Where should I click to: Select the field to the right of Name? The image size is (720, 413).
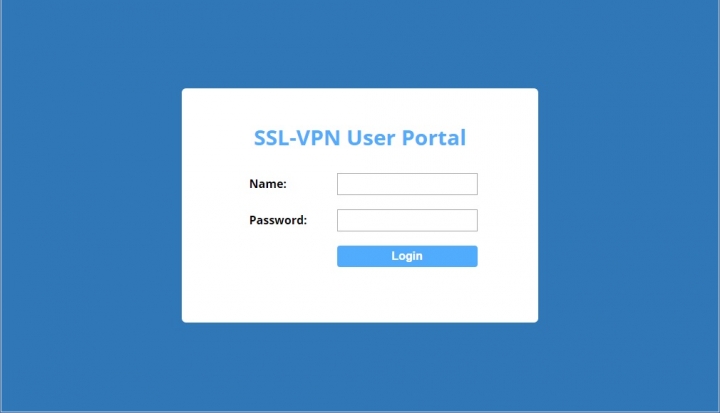[x=407, y=184]
